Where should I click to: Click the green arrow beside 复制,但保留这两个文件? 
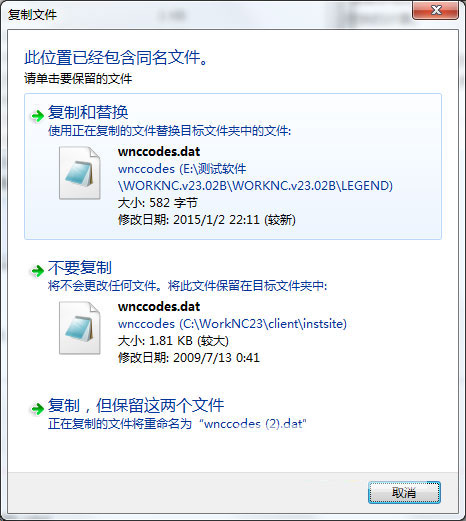[37, 408]
